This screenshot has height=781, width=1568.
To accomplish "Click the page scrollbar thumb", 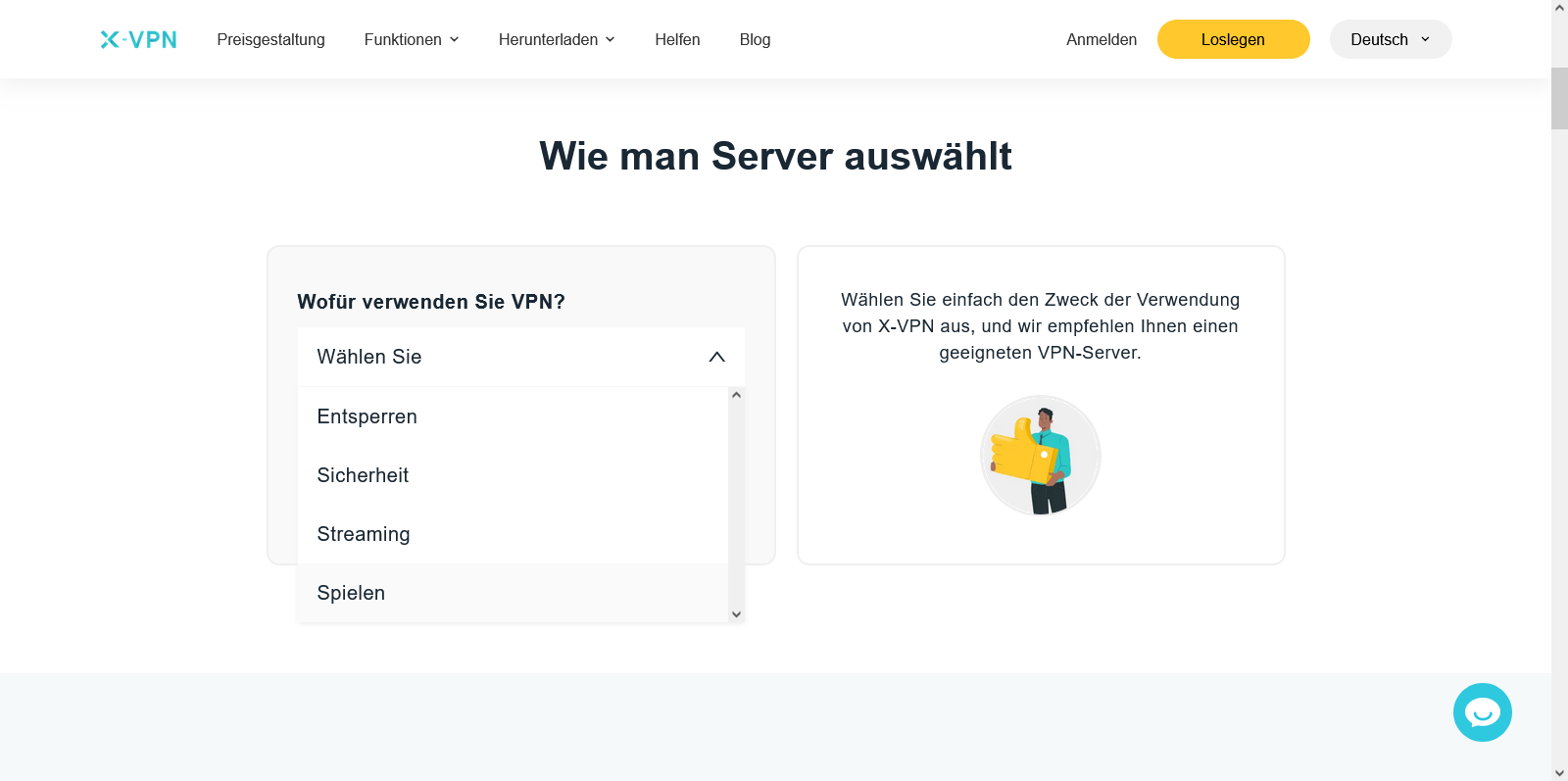I will click(x=1559, y=98).
